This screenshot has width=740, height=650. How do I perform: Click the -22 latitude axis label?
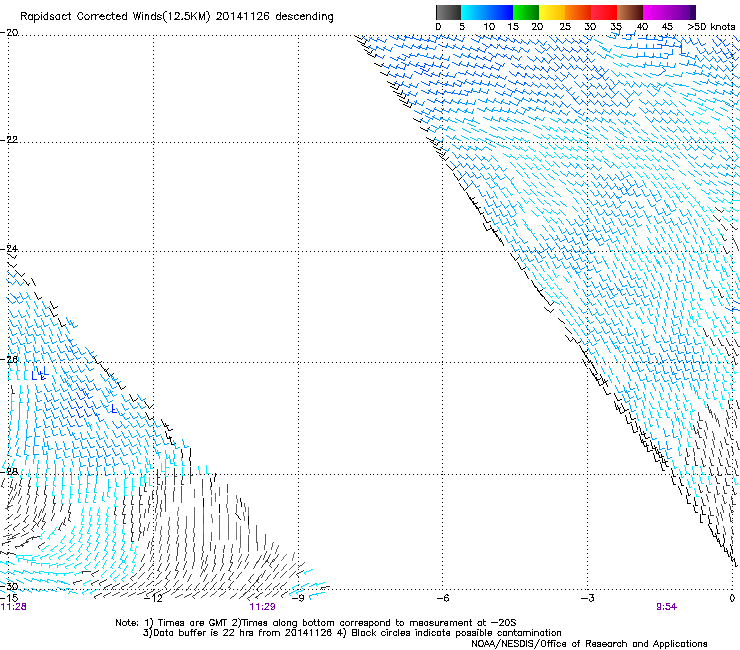9,140
